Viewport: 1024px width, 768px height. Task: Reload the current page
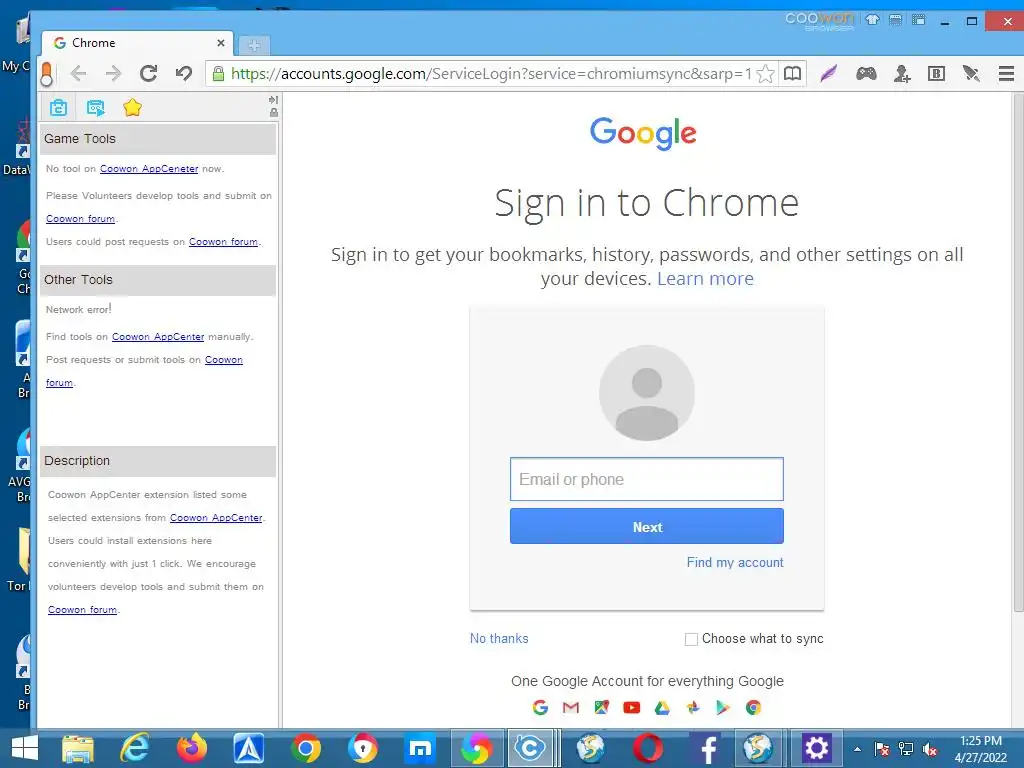[148, 73]
